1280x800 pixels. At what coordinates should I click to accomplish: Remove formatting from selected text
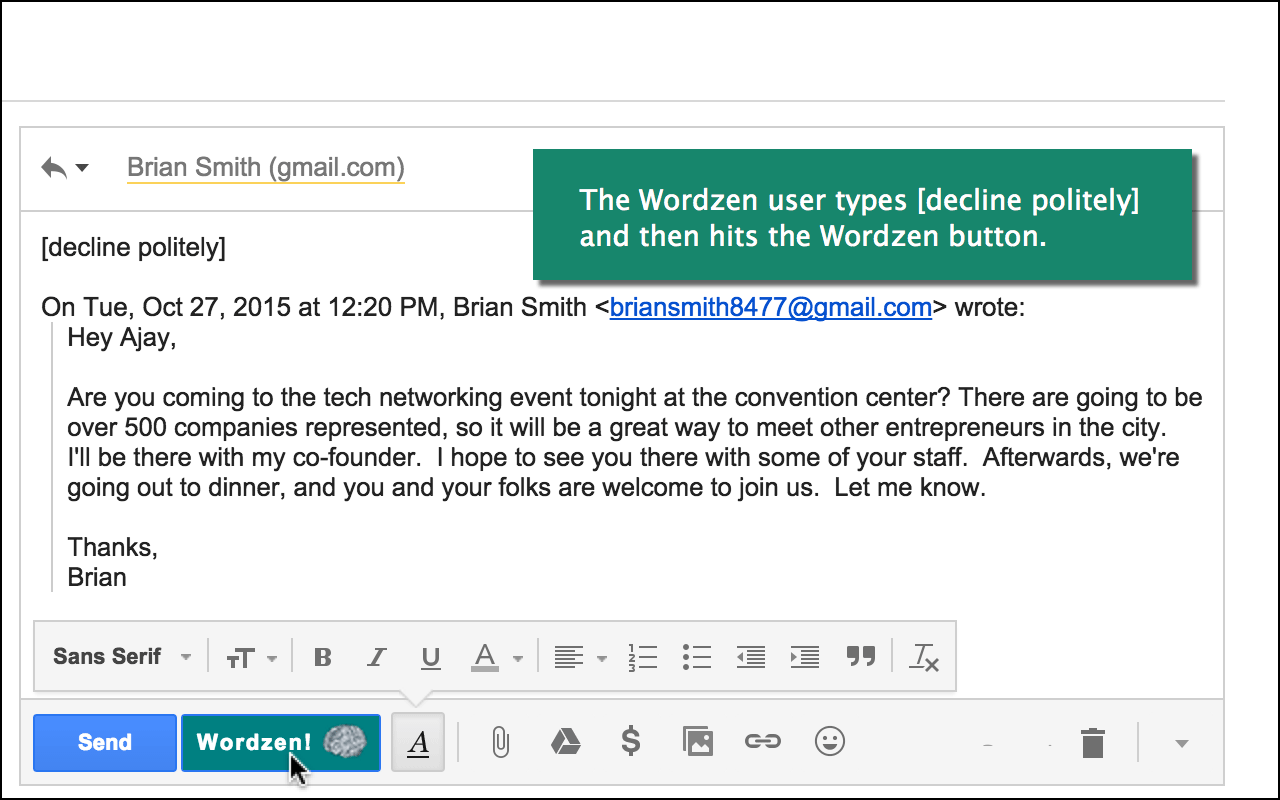coord(922,657)
